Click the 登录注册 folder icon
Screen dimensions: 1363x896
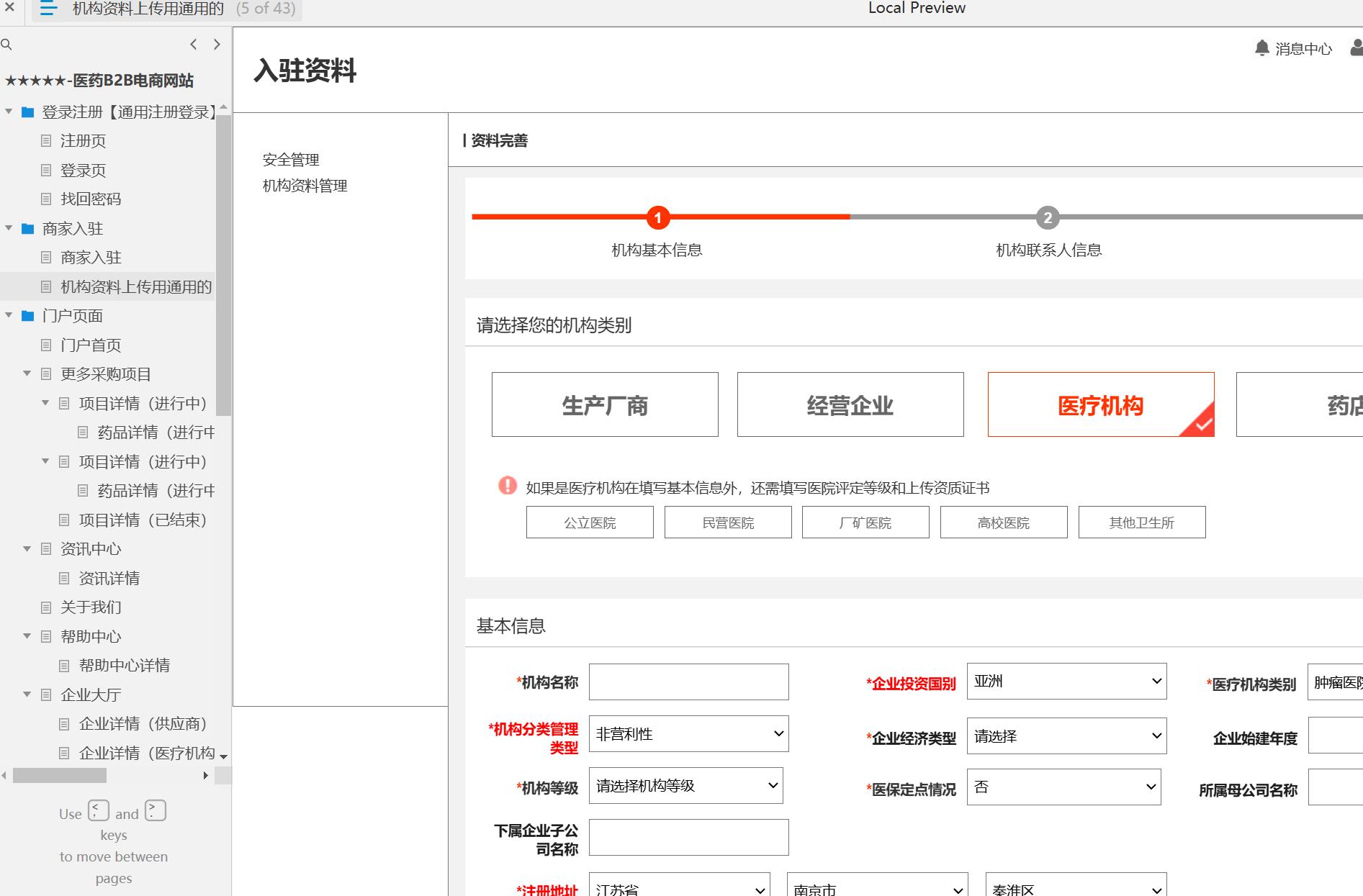pyautogui.click(x=28, y=112)
